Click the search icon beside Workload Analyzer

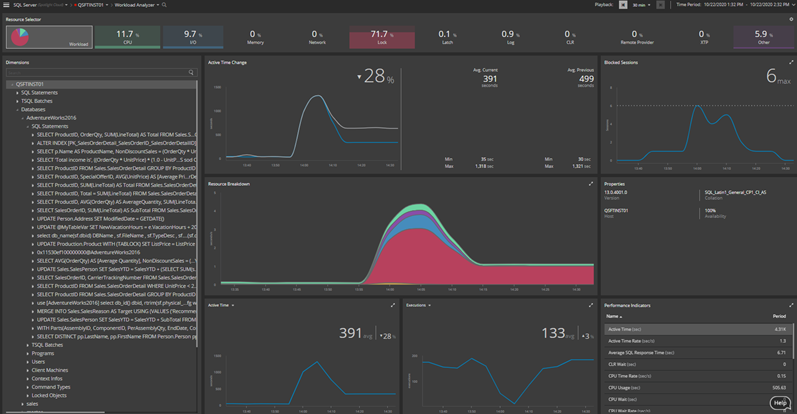click(x=164, y=5)
